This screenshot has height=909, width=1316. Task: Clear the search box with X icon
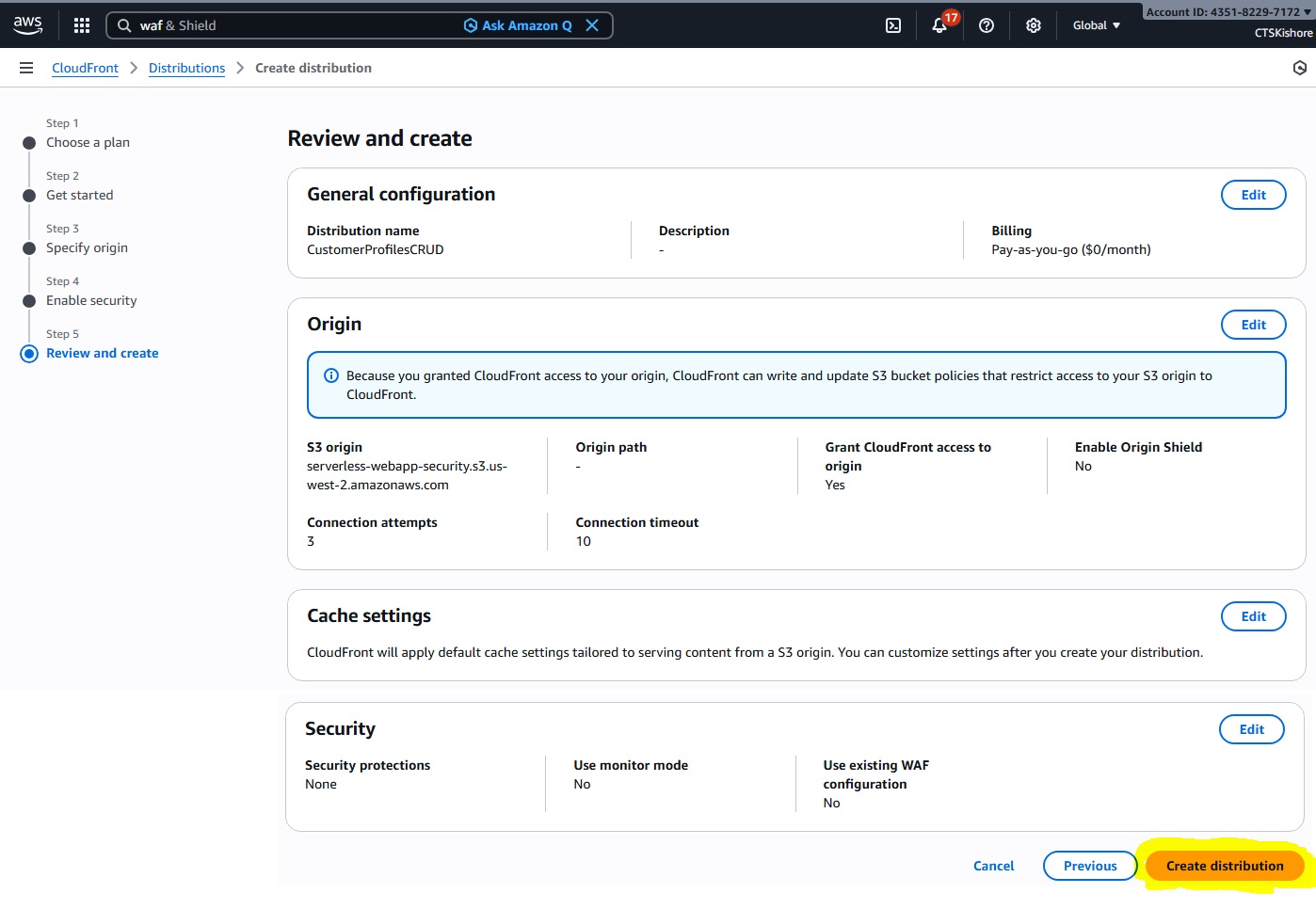pyautogui.click(x=592, y=25)
